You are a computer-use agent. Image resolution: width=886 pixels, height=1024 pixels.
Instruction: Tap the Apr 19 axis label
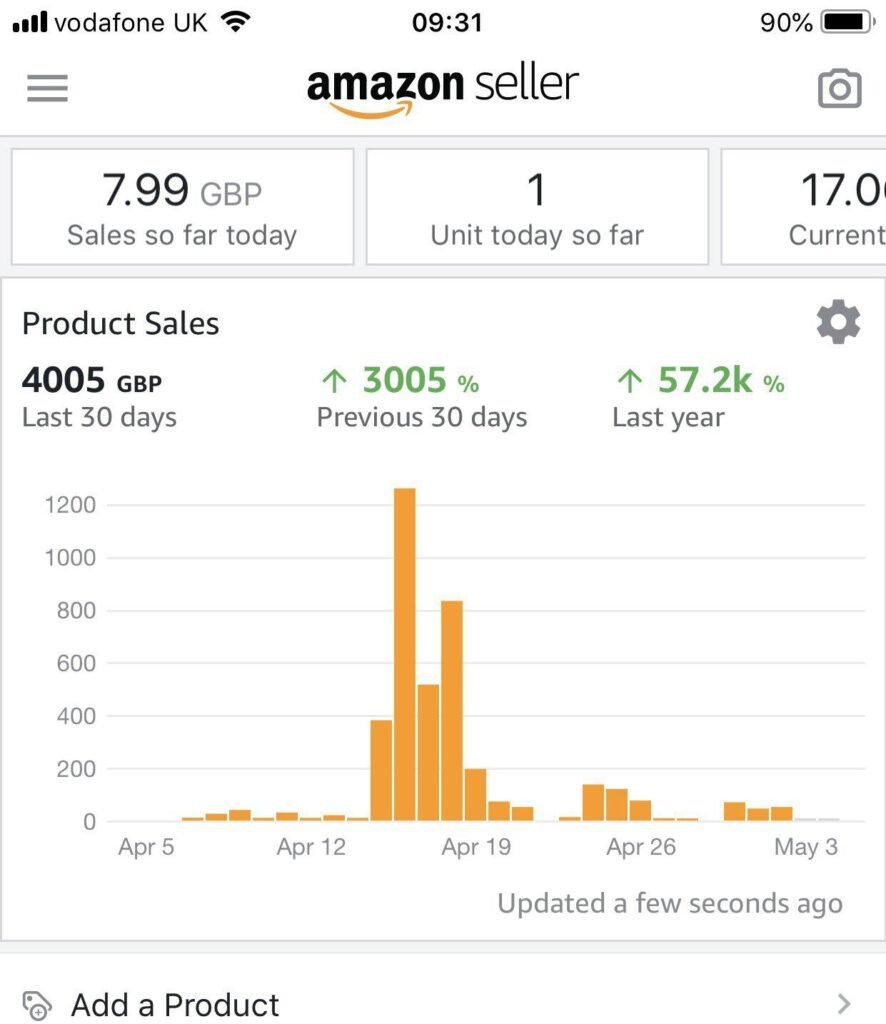[475, 848]
